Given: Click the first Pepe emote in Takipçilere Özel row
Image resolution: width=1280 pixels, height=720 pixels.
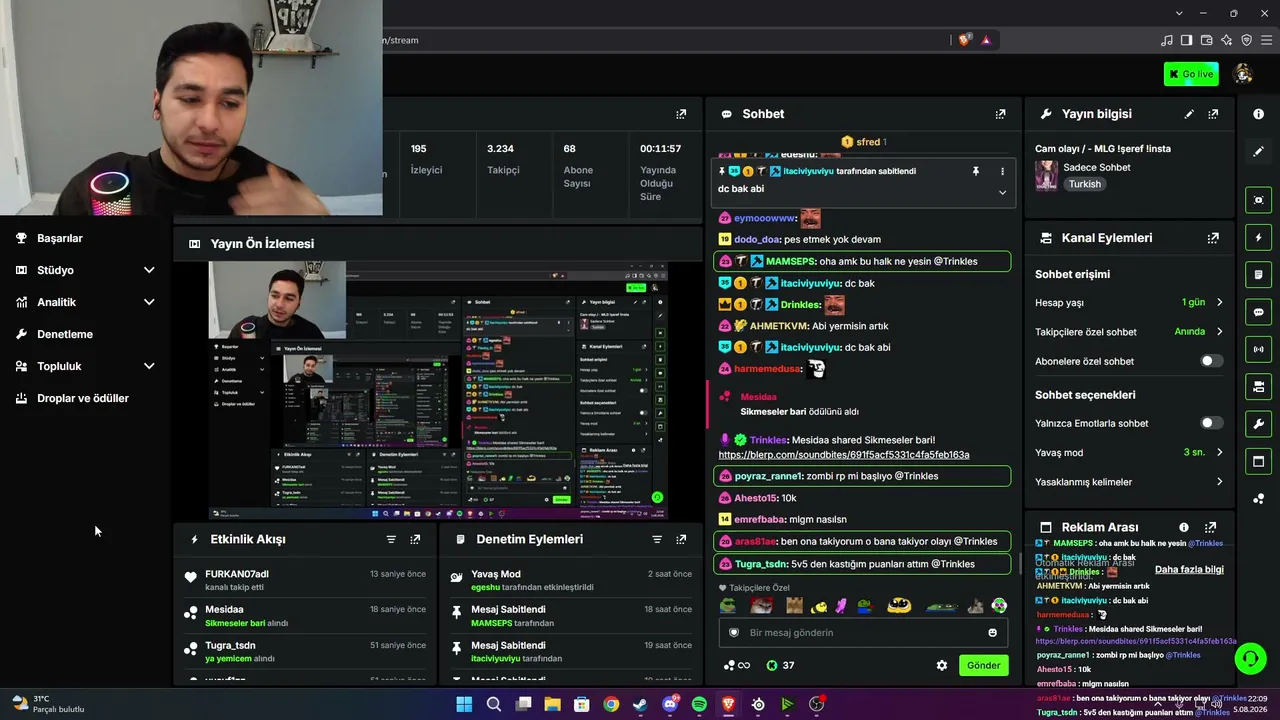Looking at the screenshot, I should [728, 606].
